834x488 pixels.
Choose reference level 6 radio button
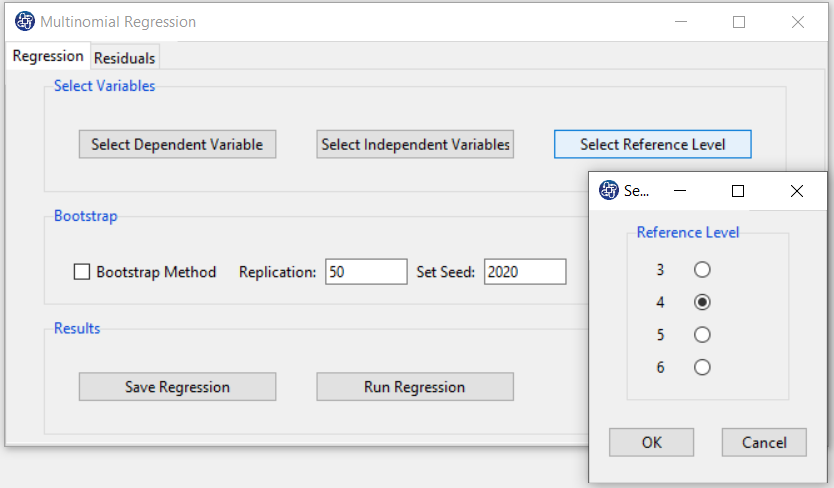click(x=702, y=367)
